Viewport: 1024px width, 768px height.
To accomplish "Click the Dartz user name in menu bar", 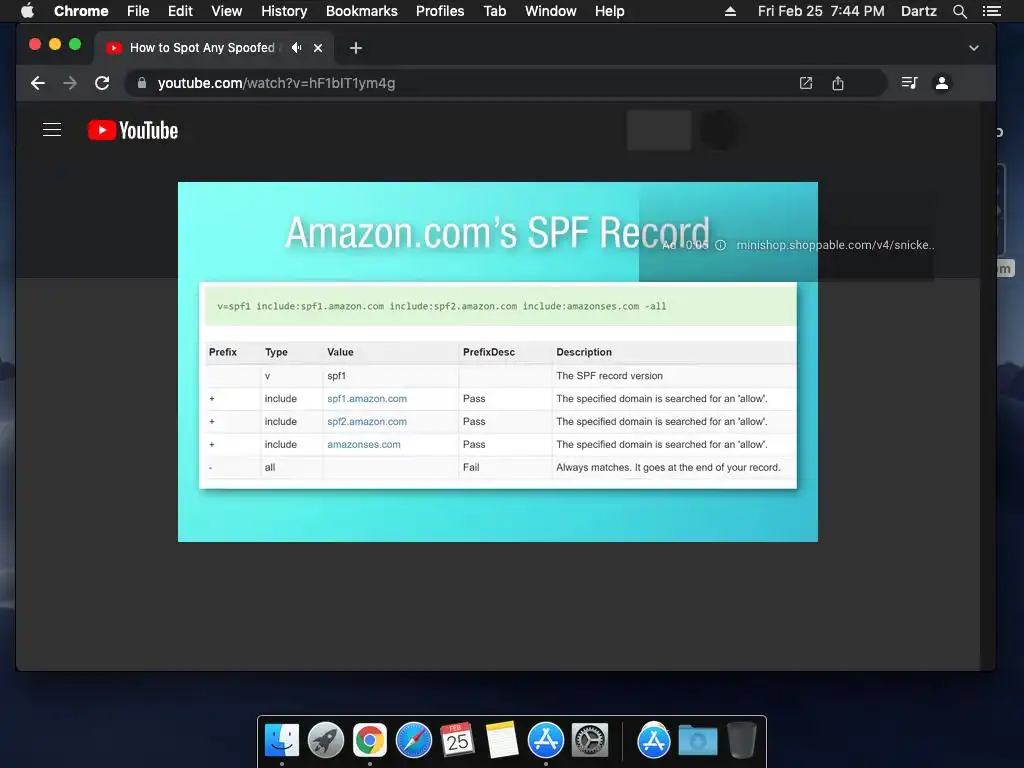I will click(x=918, y=11).
